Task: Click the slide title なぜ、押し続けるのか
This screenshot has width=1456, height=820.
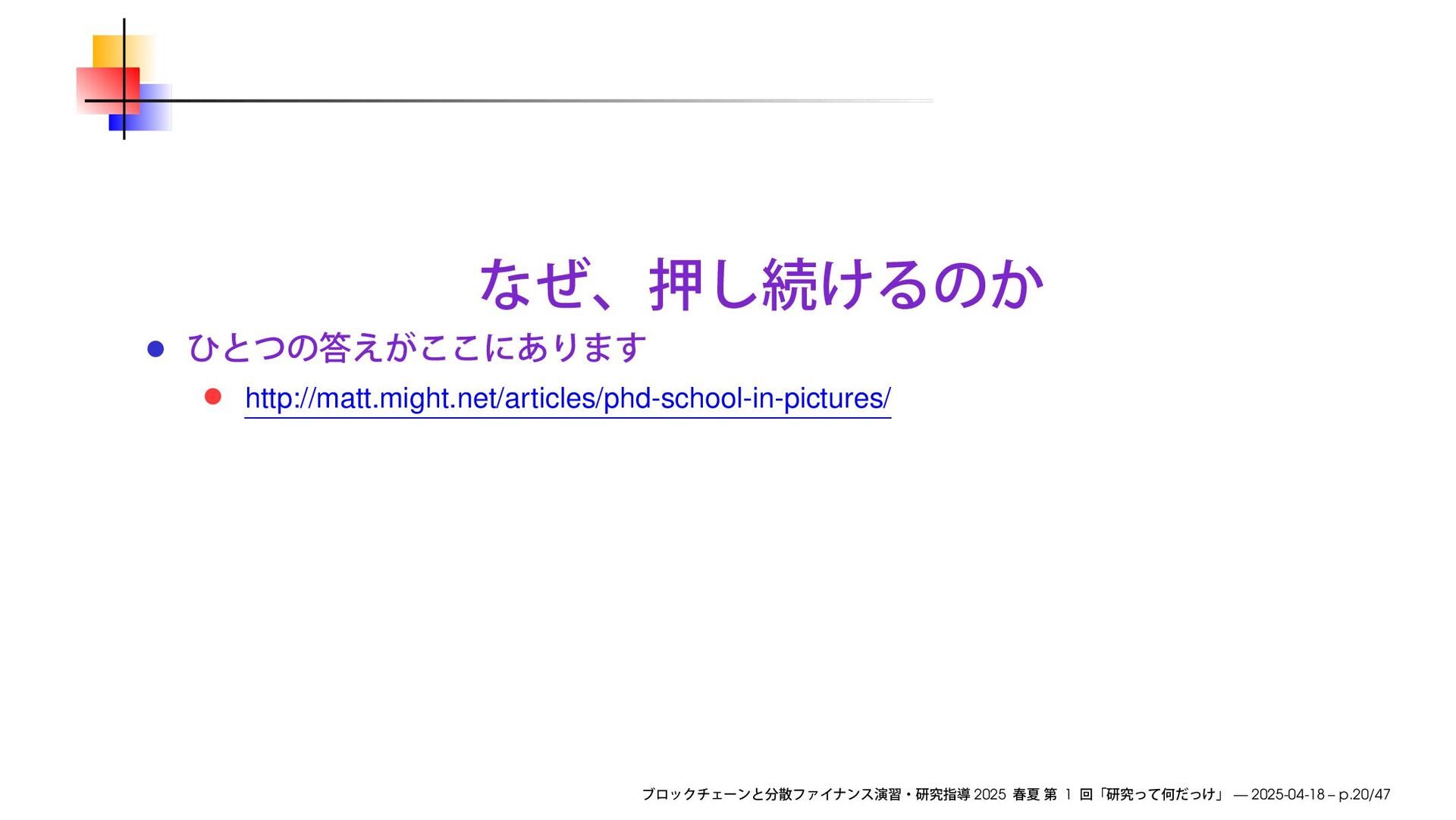Action: point(761,284)
